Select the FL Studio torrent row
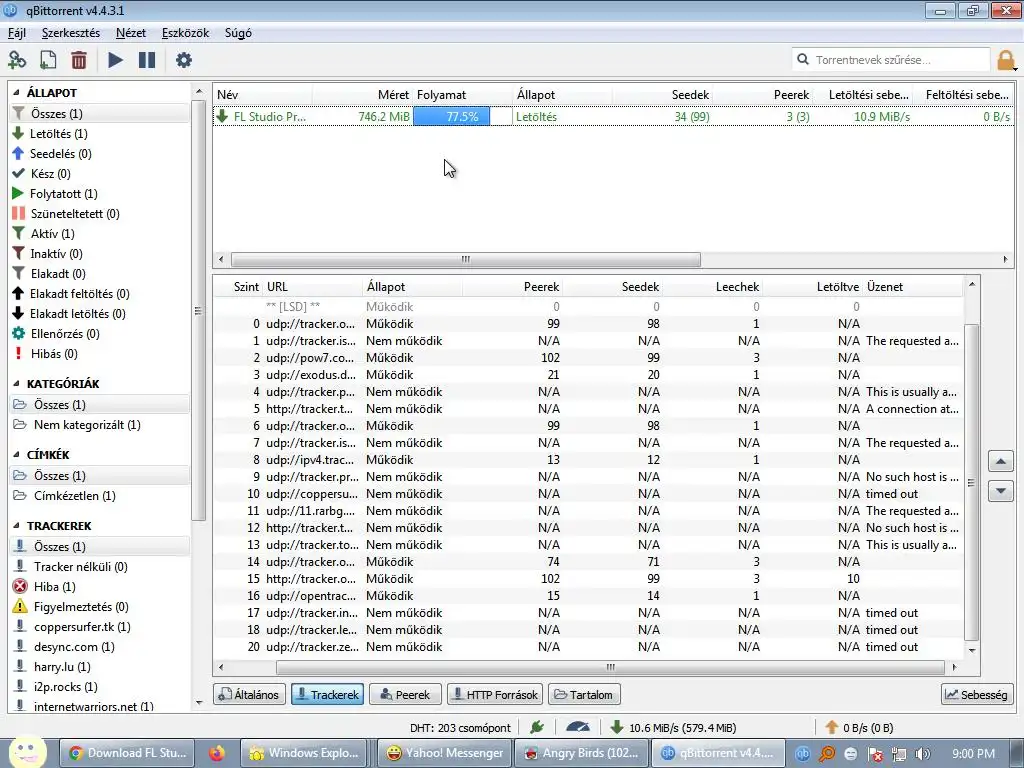This screenshot has height=768, width=1024. point(613,117)
